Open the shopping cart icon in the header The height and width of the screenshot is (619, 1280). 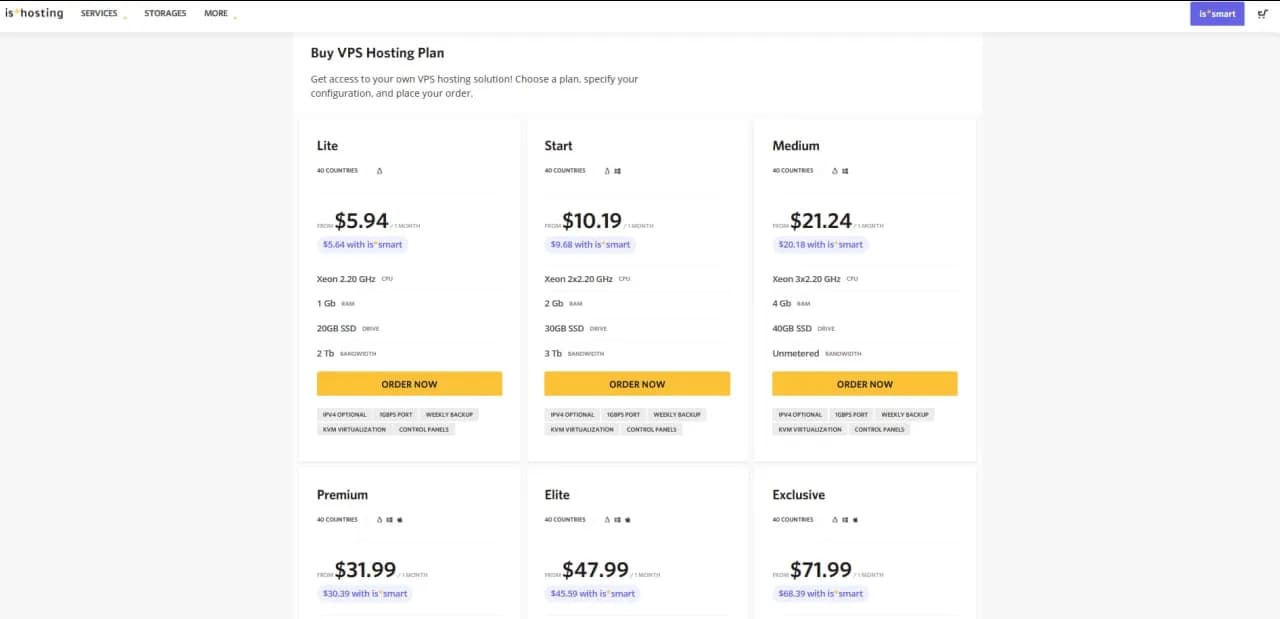pos(1262,13)
